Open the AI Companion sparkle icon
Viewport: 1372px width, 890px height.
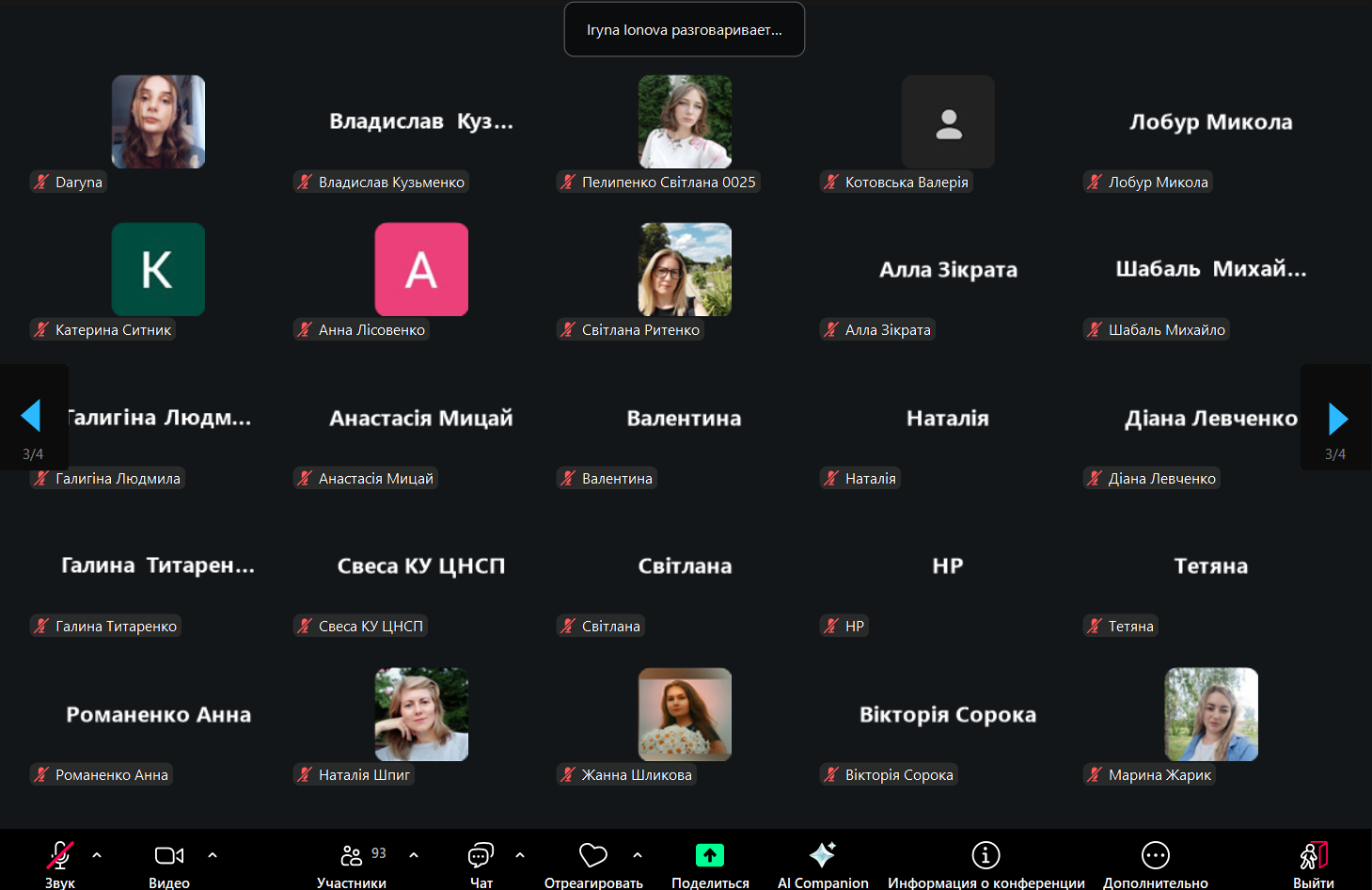pyautogui.click(x=823, y=855)
